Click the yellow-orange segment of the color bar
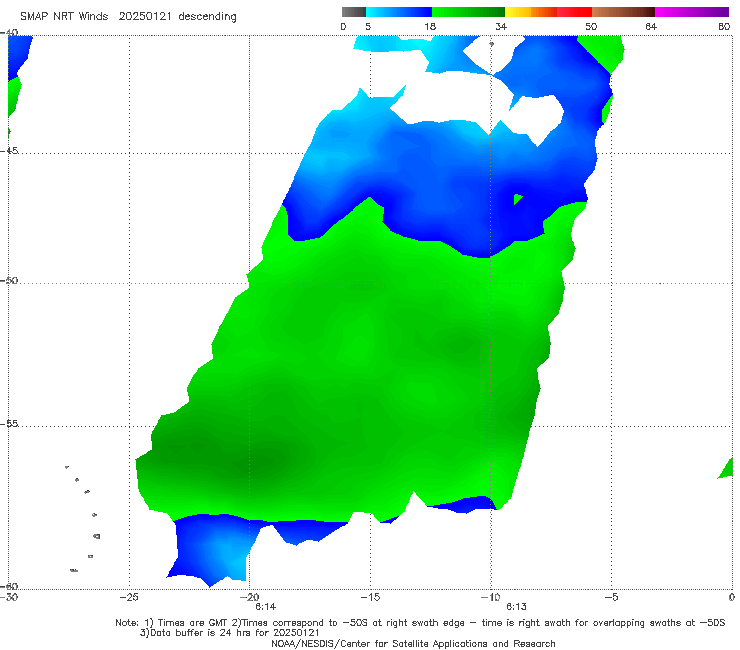The image size is (740, 650). point(531,12)
